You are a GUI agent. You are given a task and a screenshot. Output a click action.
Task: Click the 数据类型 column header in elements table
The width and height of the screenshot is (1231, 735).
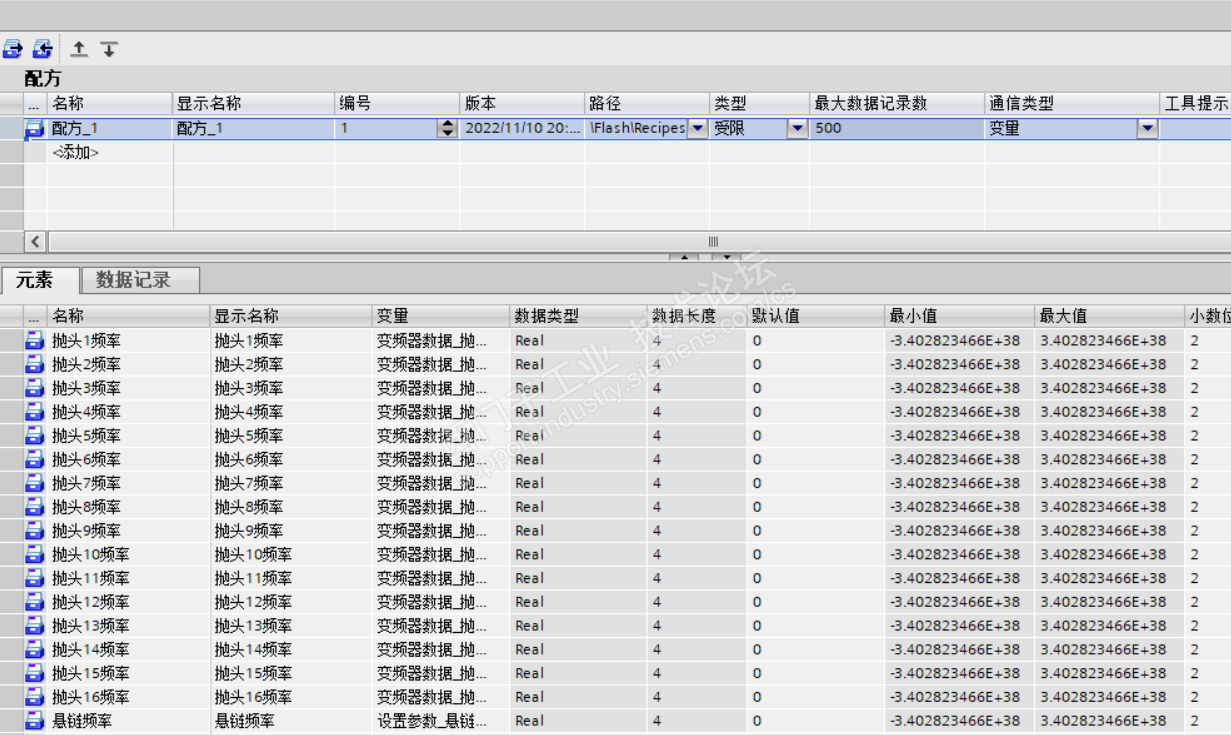pyautogui.click(x=578, y=316)
